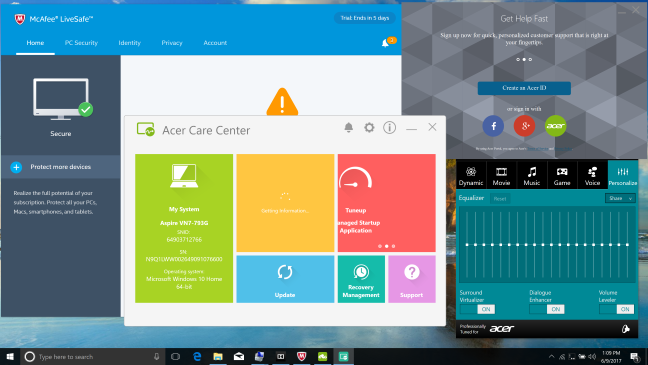Open the Tuneup gauge tile

[386, 203]
